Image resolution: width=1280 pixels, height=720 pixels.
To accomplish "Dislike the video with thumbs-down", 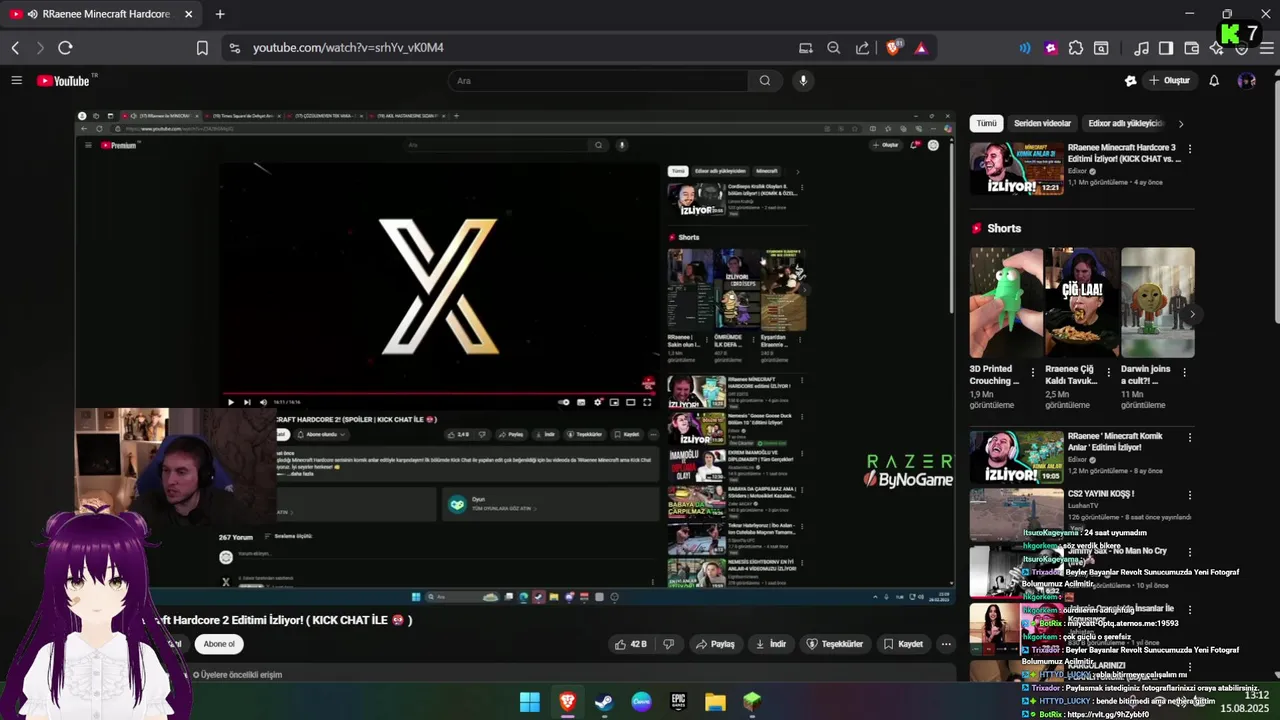I will [668, 644].
